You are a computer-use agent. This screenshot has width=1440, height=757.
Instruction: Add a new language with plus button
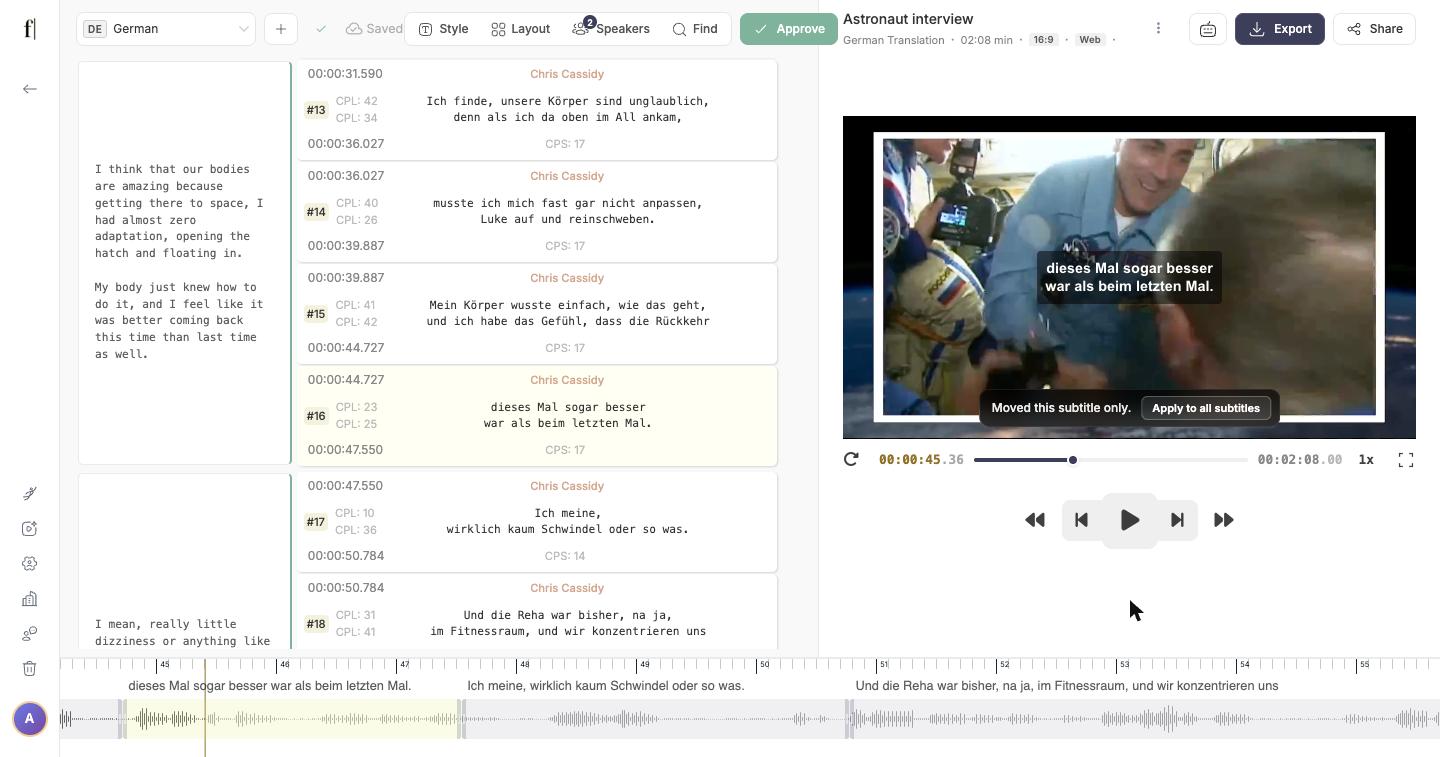pos(281,29)
